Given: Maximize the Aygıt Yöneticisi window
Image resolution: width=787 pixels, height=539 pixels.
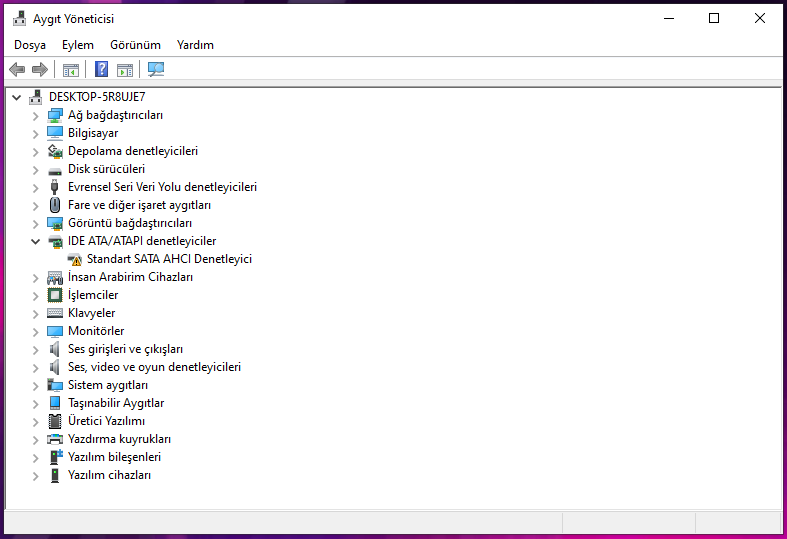Looking at the screenshot, I should (x=714, y=19).
